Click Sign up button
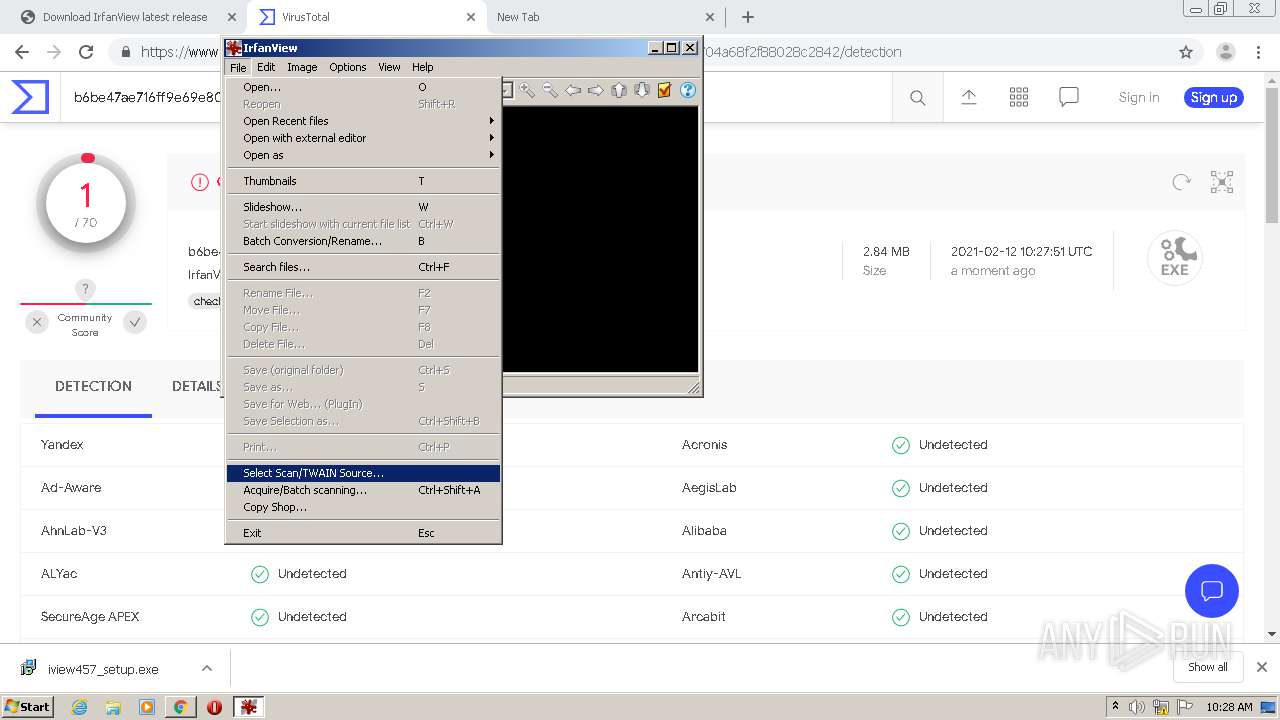1280x720 pixels. tap(1214, 97)
